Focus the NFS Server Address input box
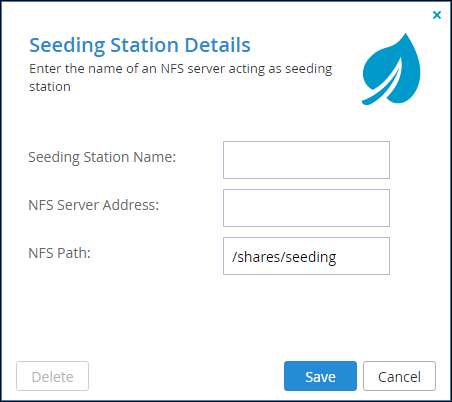This screenshot has height=402, width=452. [306, 208]
